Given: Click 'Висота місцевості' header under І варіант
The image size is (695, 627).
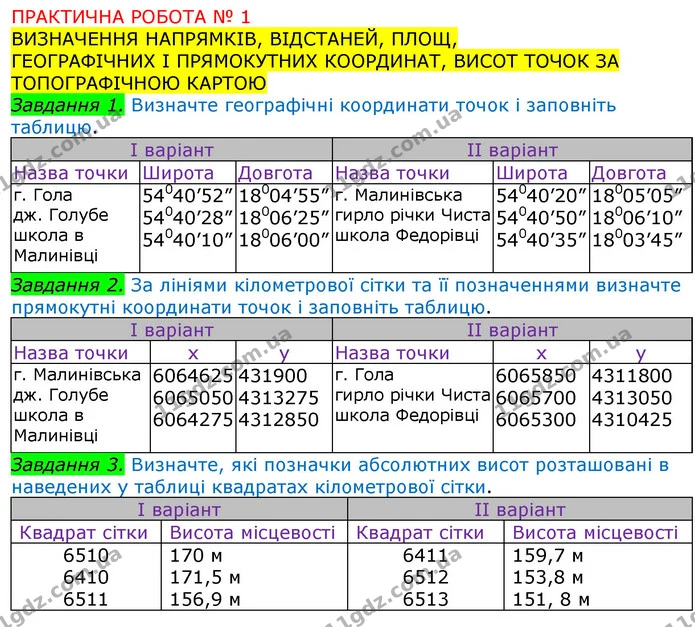Looking at the screenshot, I should tap(253, 533).
